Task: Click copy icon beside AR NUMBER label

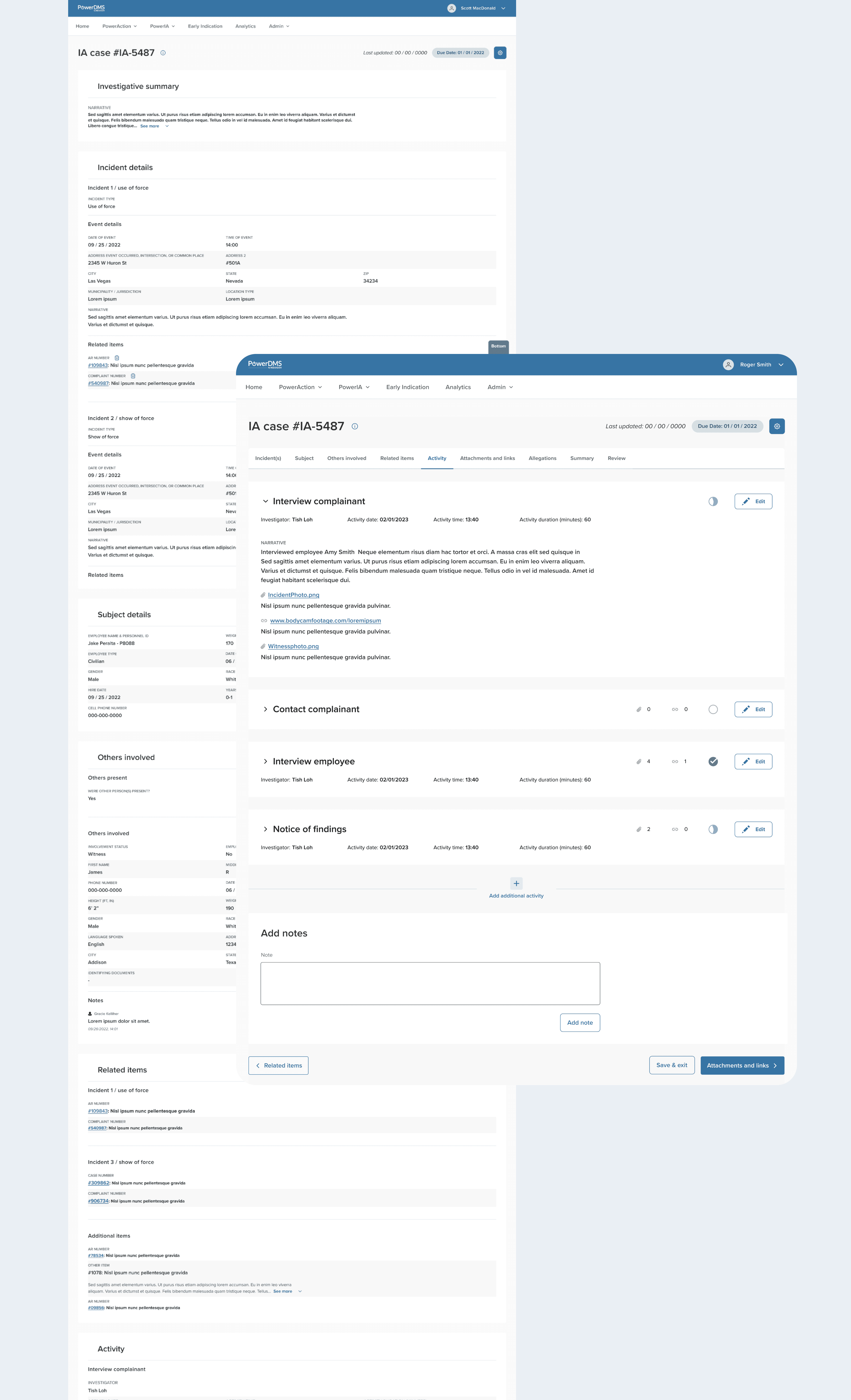Action: pyautogui.click(x=117, y=358)
